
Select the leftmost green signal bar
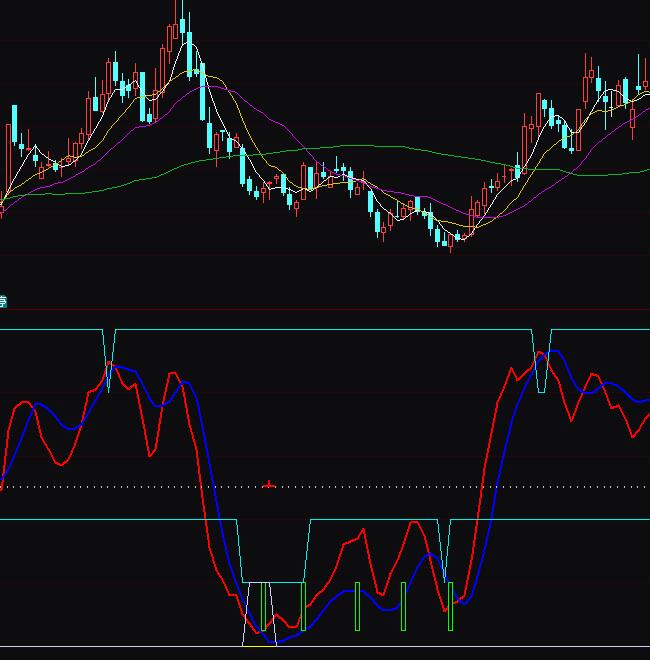262,607
